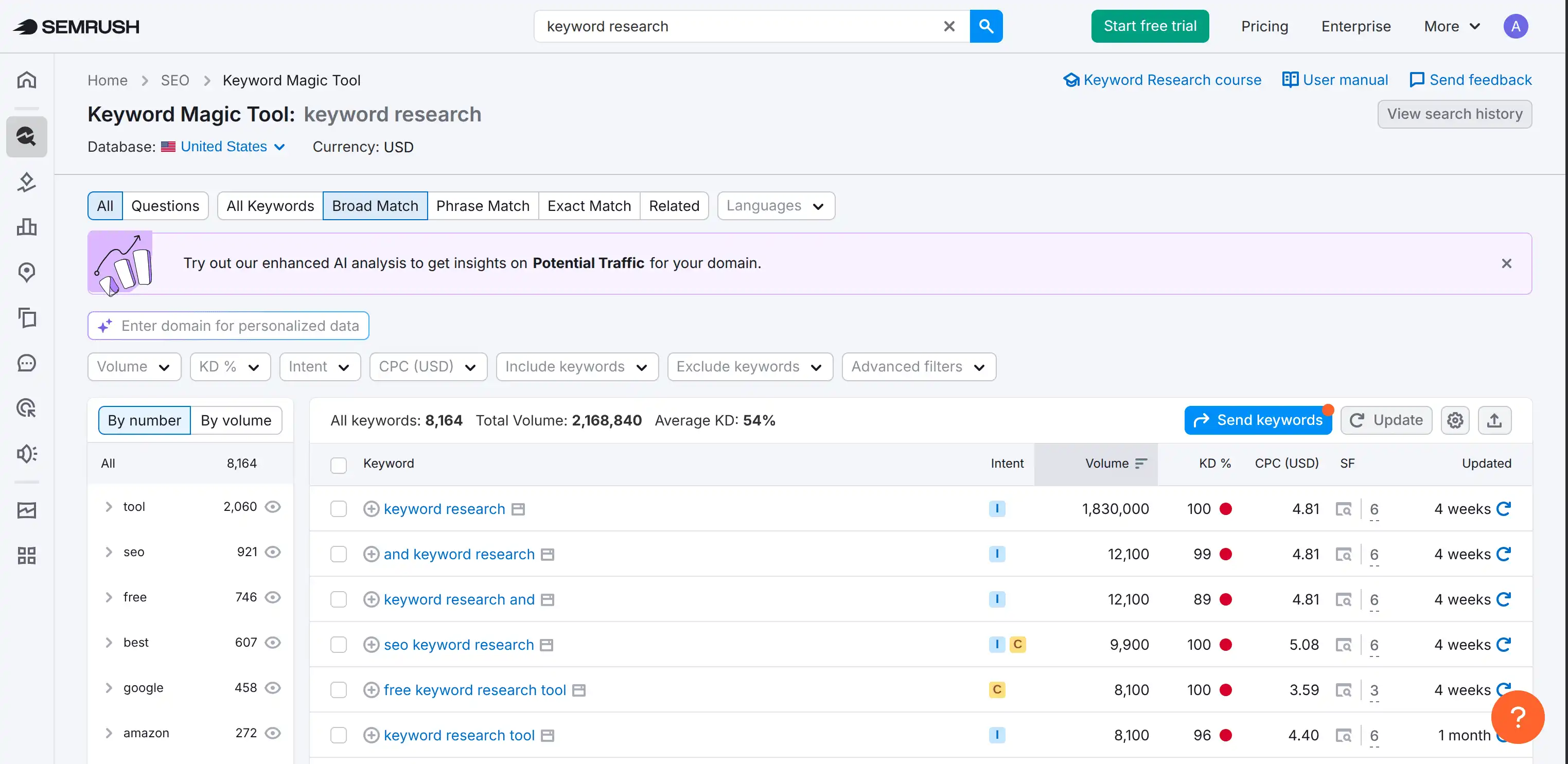This screenshot has width=1568, height=764.
Task: Open the chat bubble icon in the sidebar
Action: coord(26,363)
